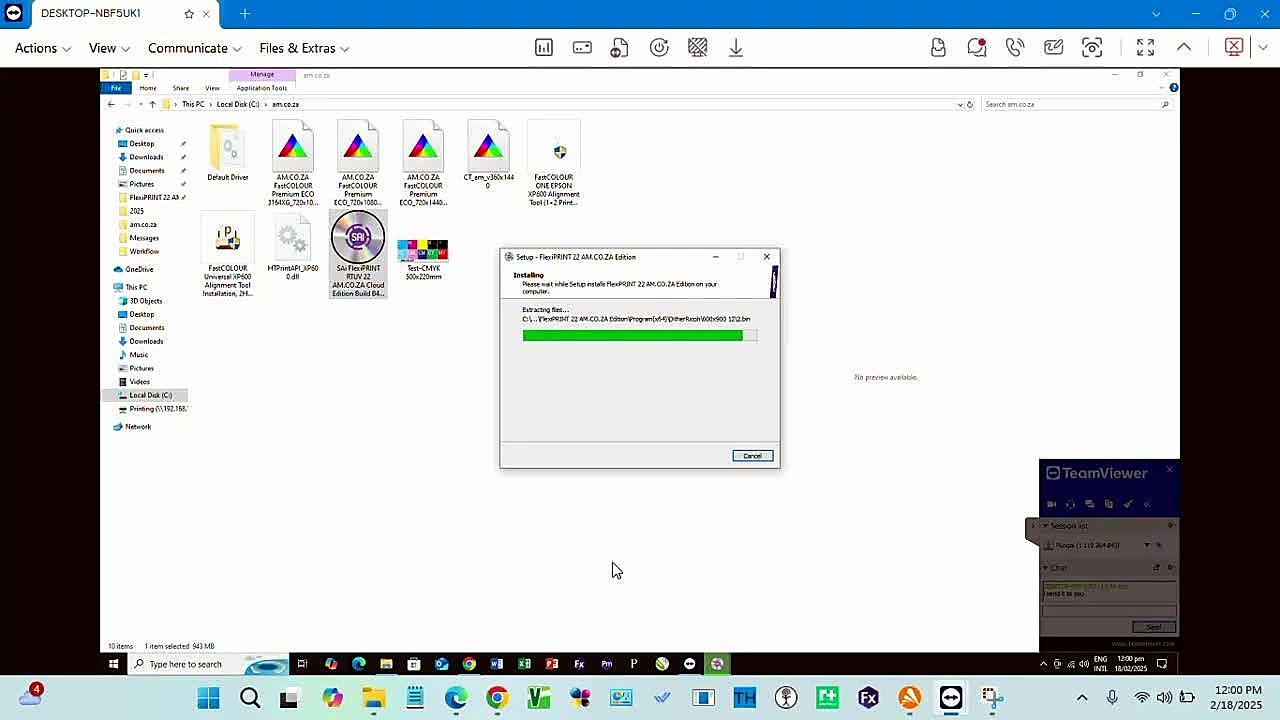
Task: Cancel the FlexiPRINT 22 installation
Action: click(x=752, y=456)
